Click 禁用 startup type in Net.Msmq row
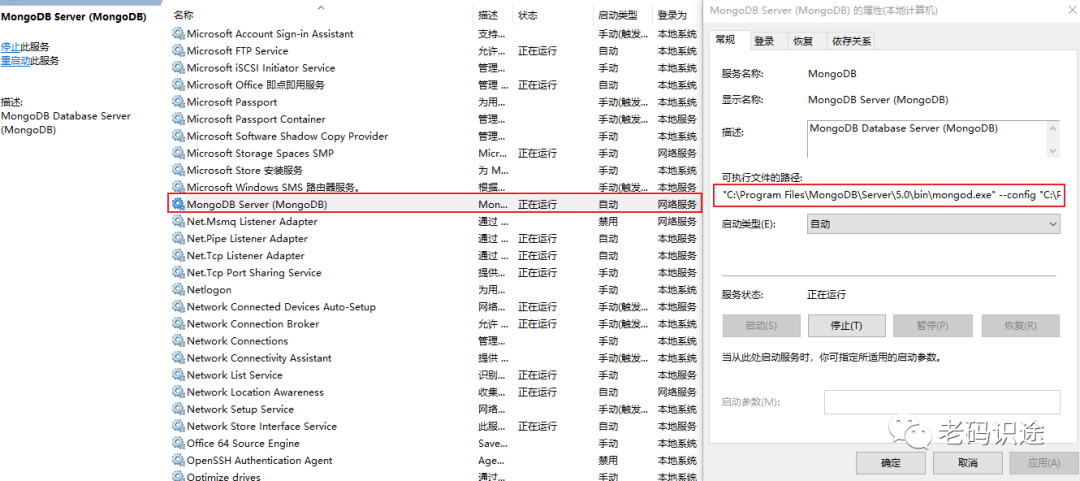 click(x=608, y=222)
